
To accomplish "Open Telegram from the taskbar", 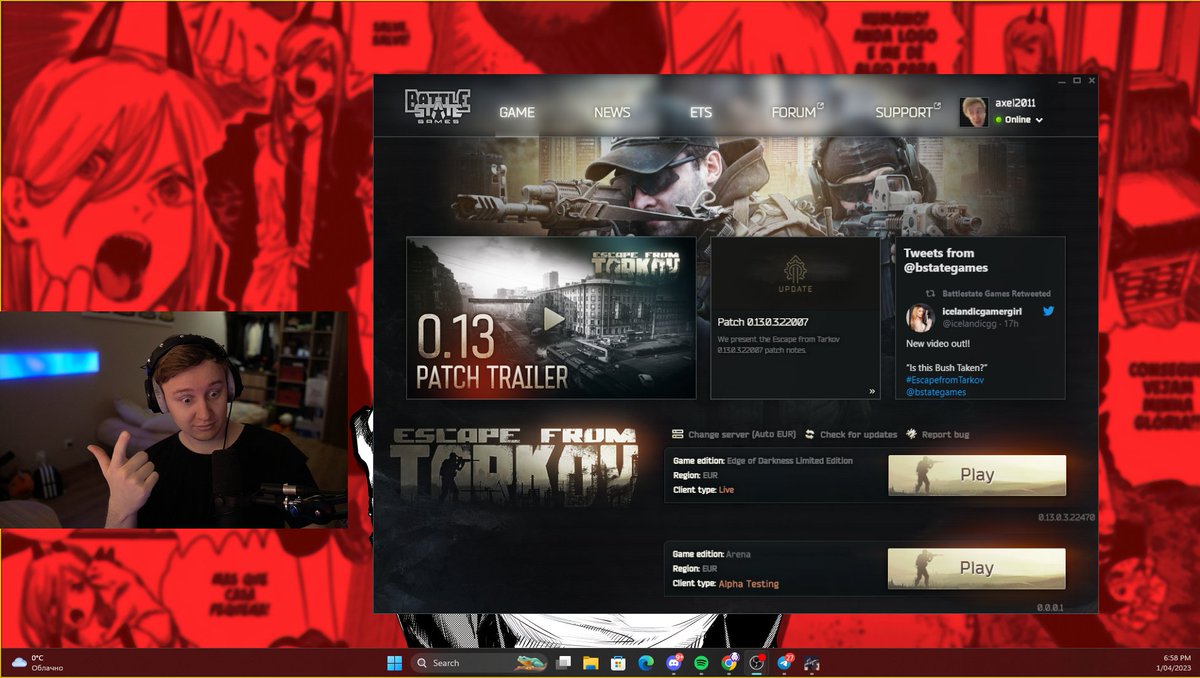I will coord(785,662).
